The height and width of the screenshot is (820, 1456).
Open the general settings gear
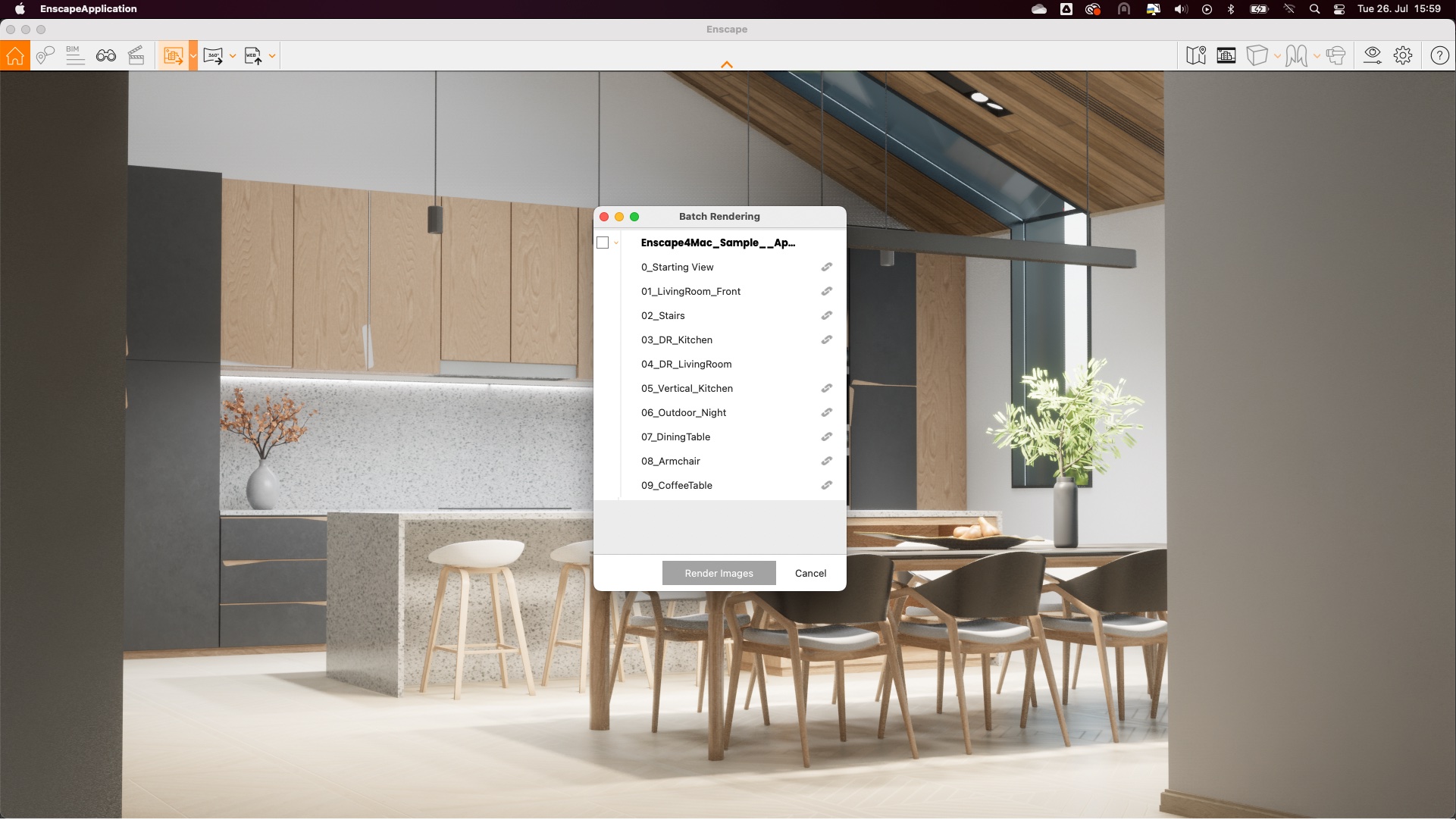[1403, 55]
